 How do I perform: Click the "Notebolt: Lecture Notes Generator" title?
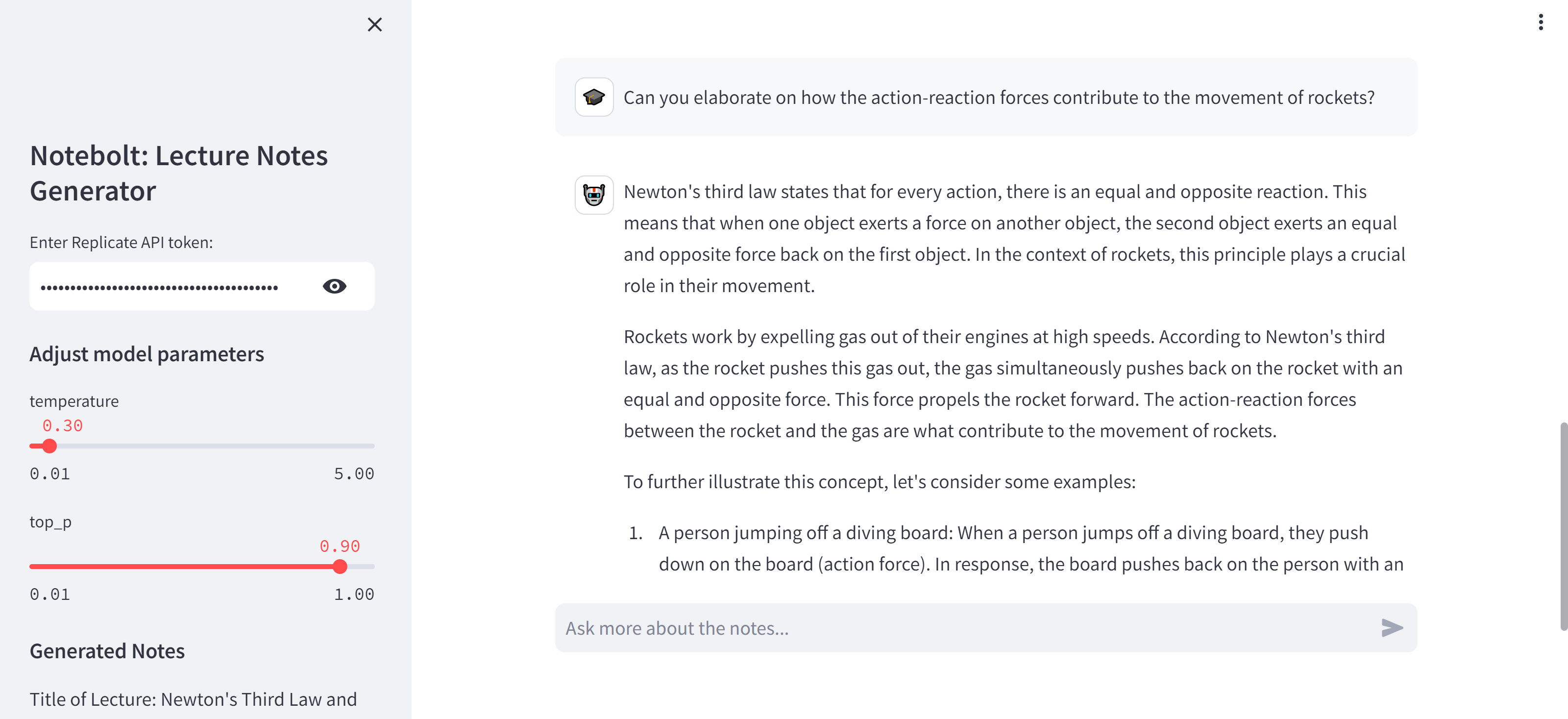(x=178, y=174)
